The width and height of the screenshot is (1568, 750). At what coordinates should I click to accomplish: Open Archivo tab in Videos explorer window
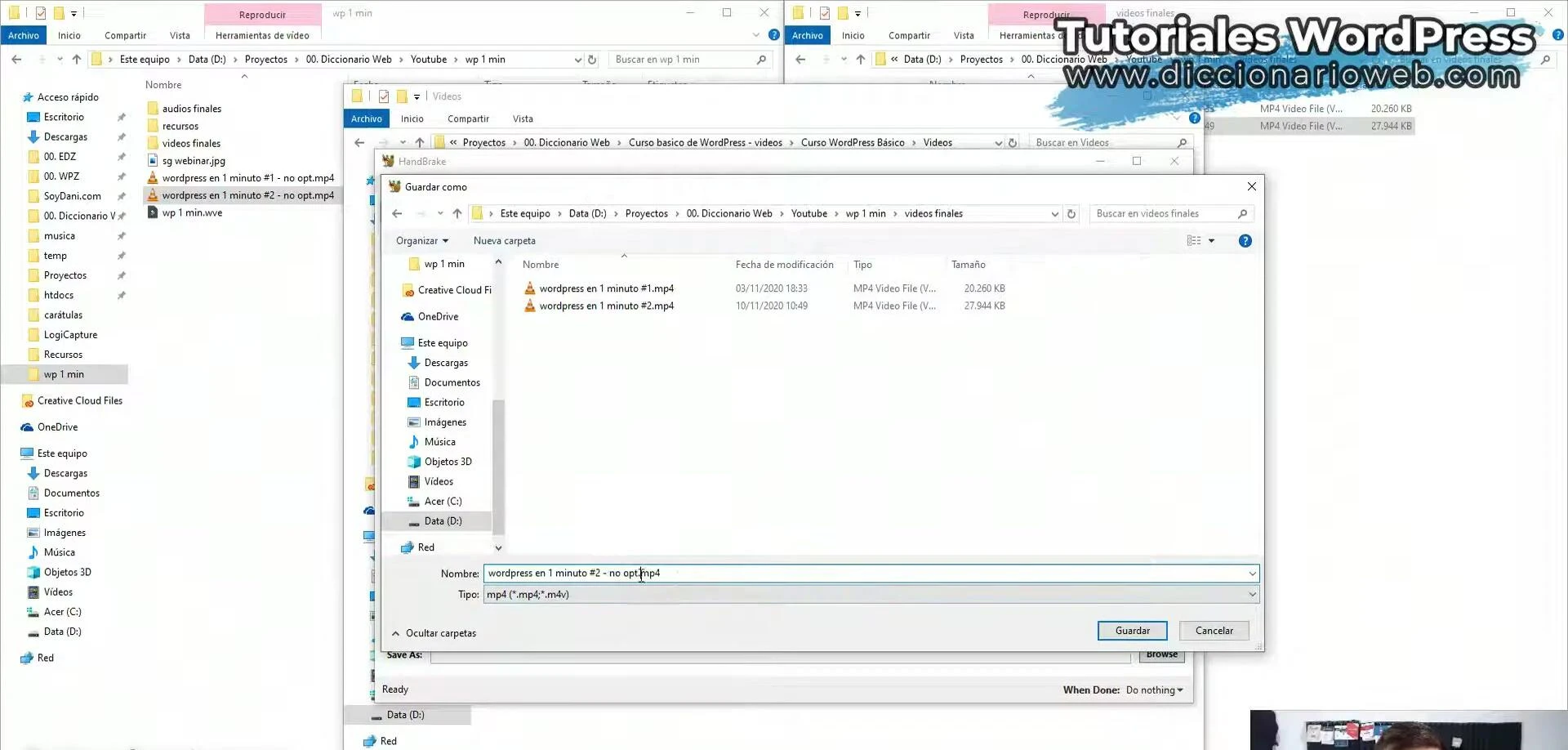click(367, 119)
